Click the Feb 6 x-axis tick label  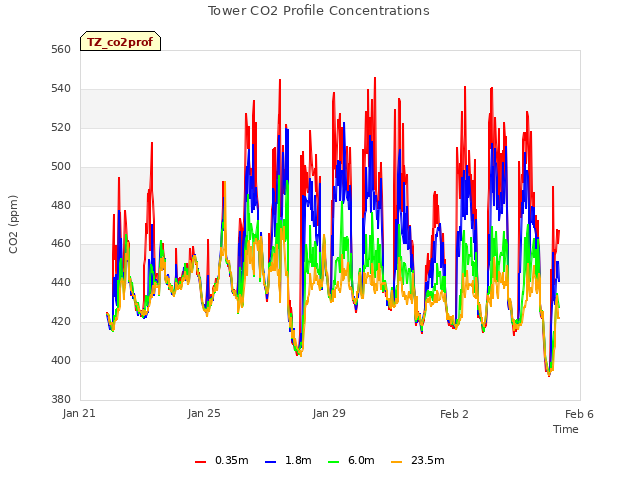(579, 414)
